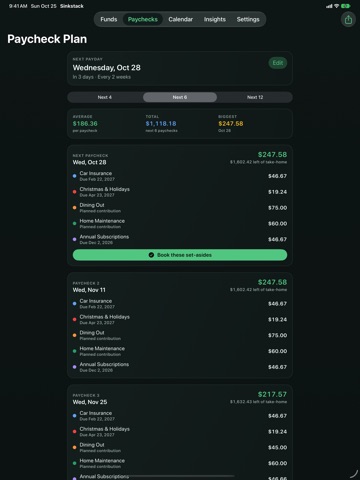The width and height of the screenshot is (360, 480).
Task: Click orange dot beside Dining Out, Nov 25
Action: (x=74, y=447)
